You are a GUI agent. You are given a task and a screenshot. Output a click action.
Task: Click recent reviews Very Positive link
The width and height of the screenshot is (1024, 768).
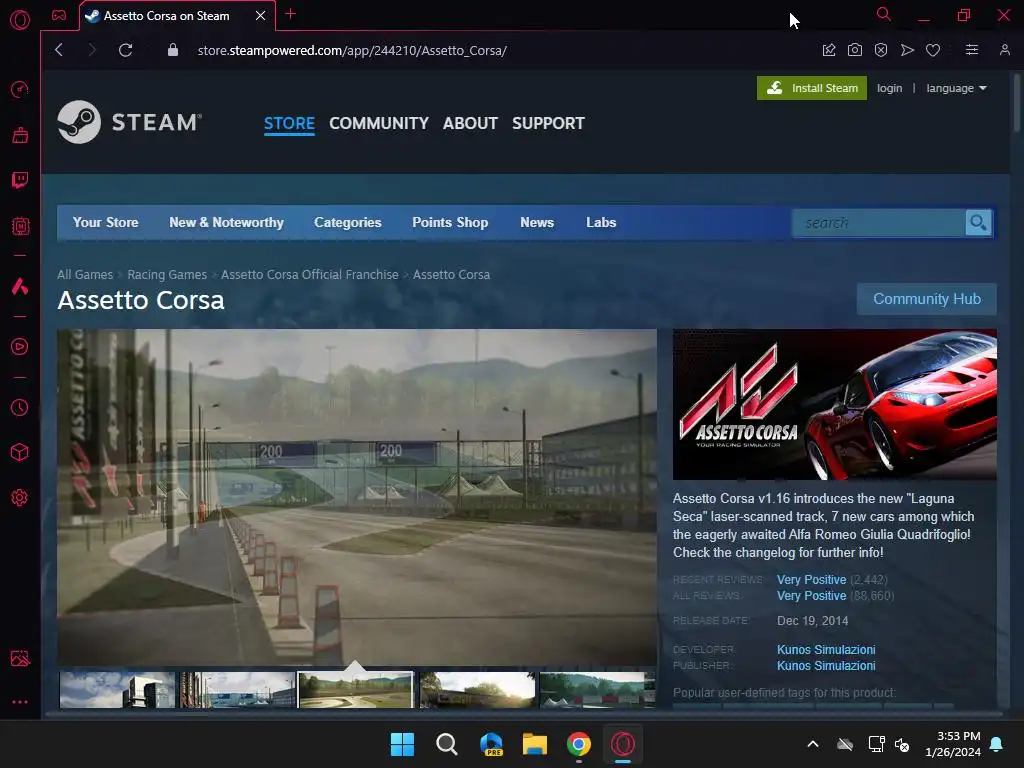click(811, 580)
